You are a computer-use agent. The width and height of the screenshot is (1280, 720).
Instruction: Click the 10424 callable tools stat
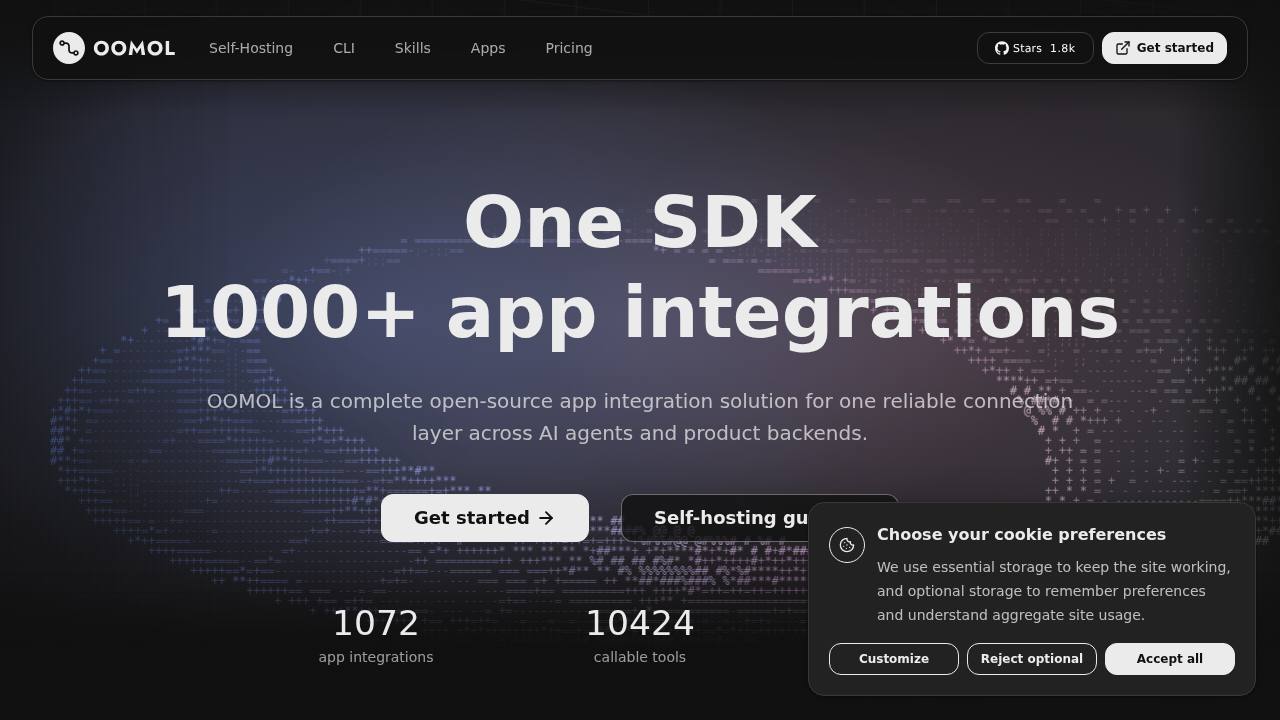[640, 635]
